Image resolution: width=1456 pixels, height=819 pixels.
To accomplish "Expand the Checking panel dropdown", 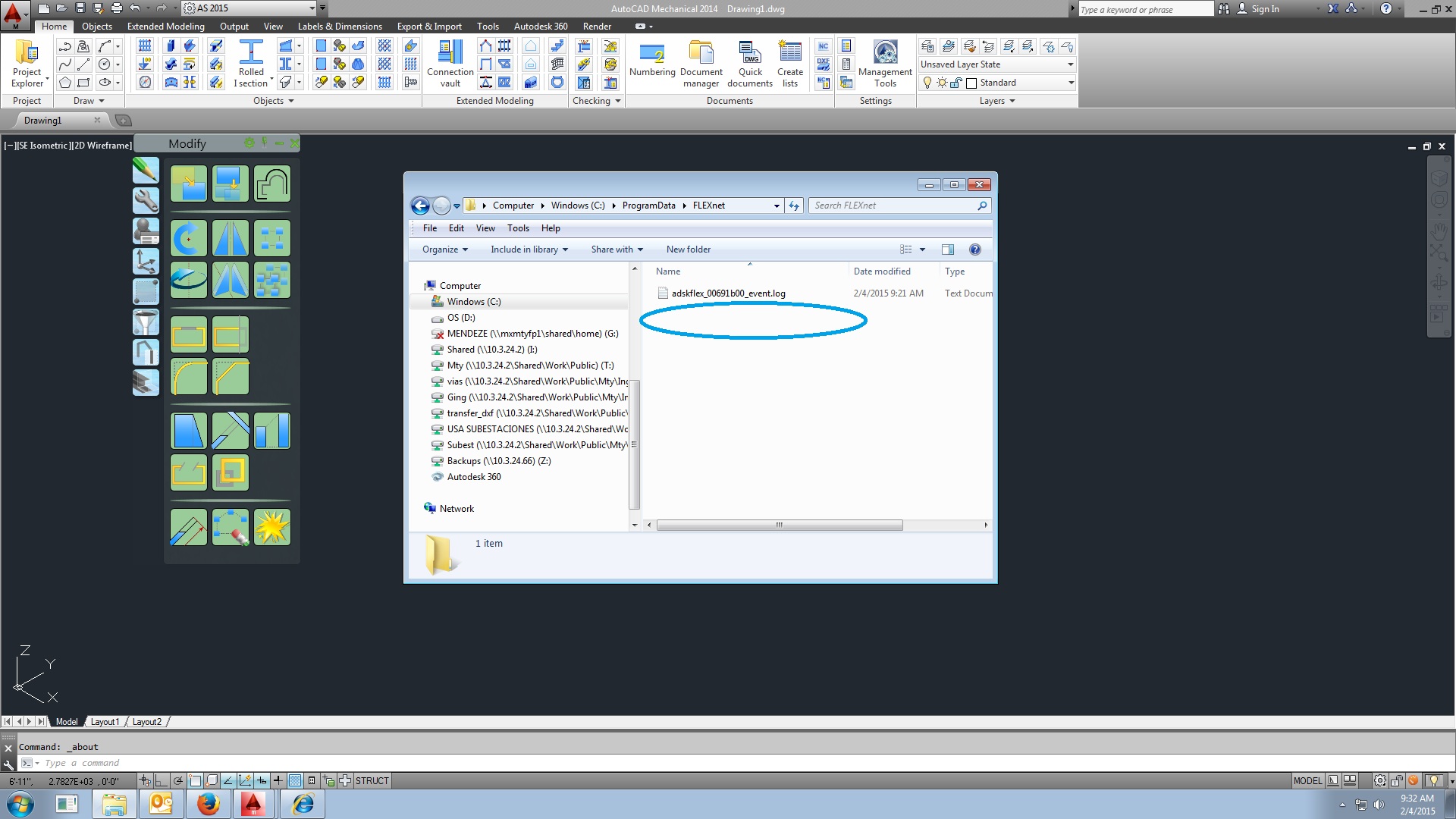I will [x=596, y=101].
